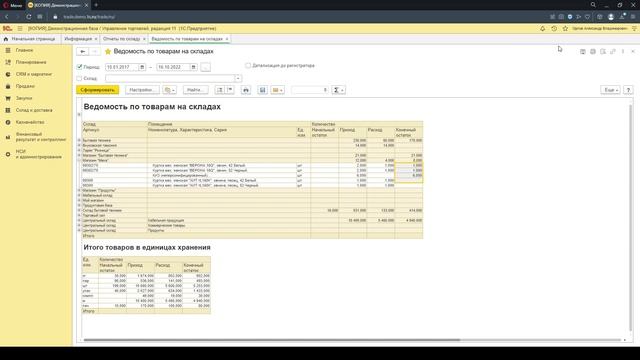
Task: Open the Еще dropdown menu
Action: (610, 90)
